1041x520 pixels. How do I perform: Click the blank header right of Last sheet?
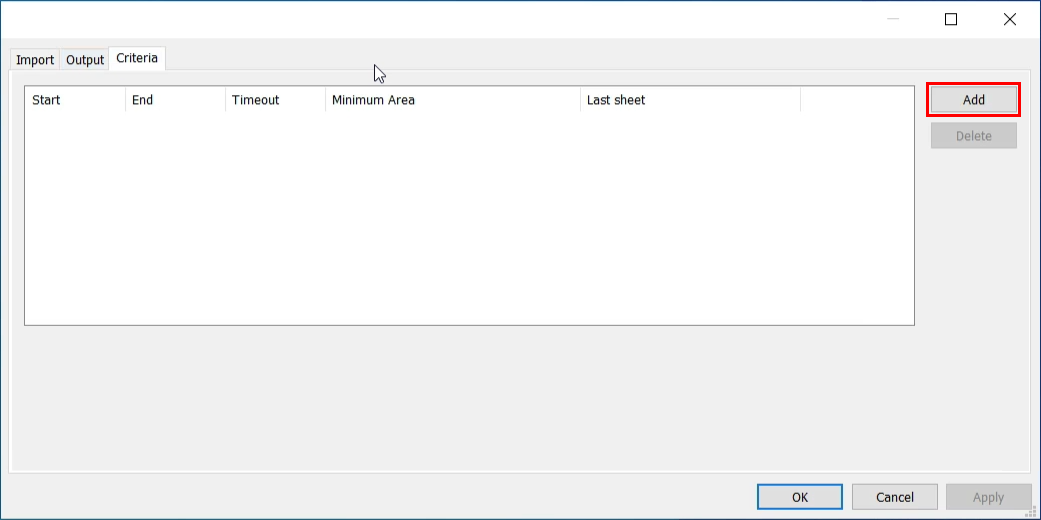pos(856,100)
